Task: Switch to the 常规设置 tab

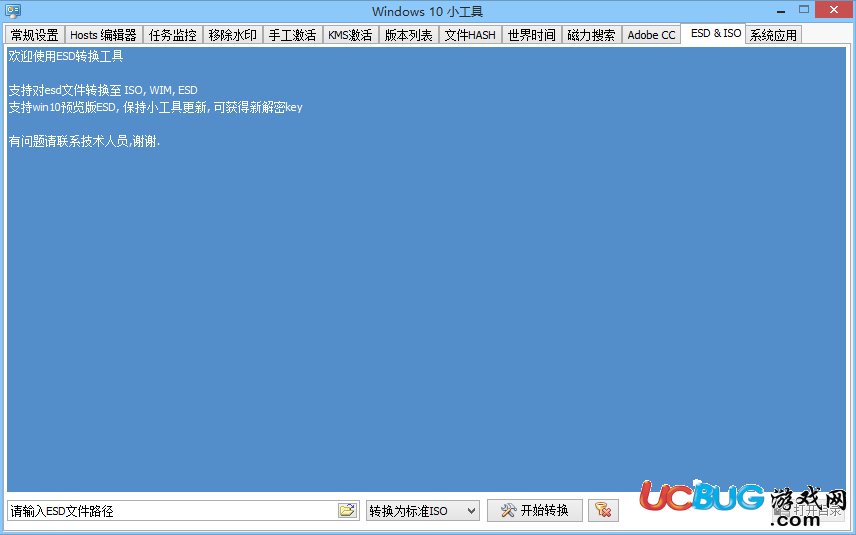Action: click(x=34, y=35)
